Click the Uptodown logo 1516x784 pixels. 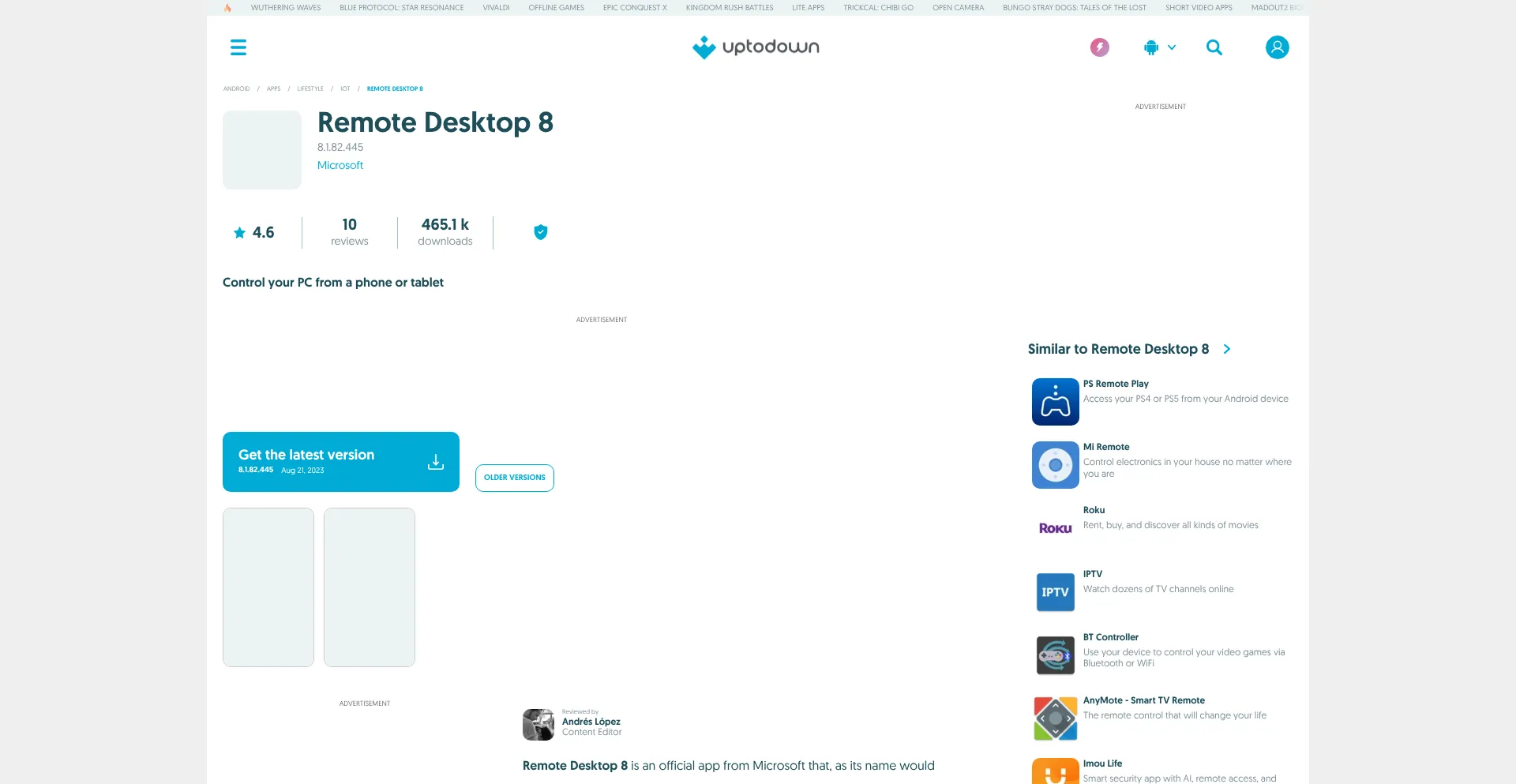click(756, 47)
